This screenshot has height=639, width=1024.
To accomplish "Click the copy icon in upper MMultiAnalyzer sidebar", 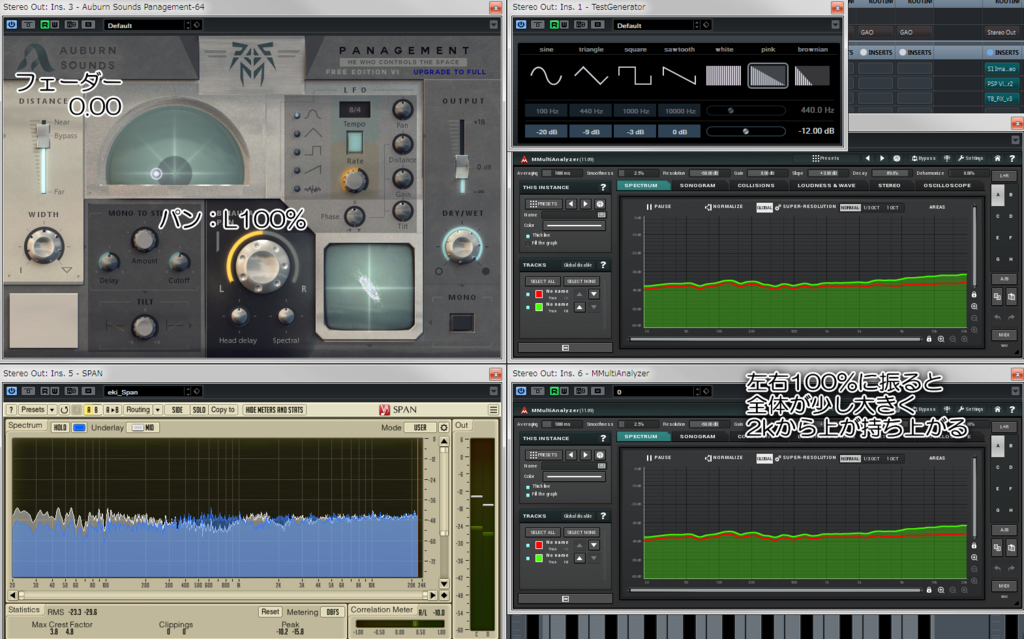I will pyautogui.click(x=997, y=297).
